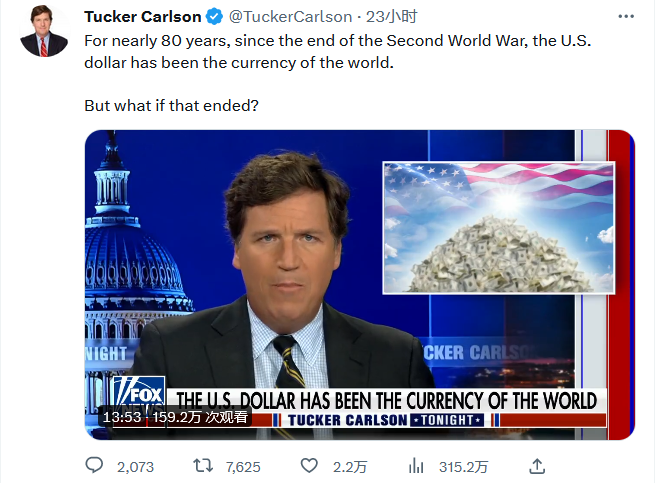The height and width of the screenshot is (483, 657).
Task: Click the share upload icon
Action: (x=537, y=466)
